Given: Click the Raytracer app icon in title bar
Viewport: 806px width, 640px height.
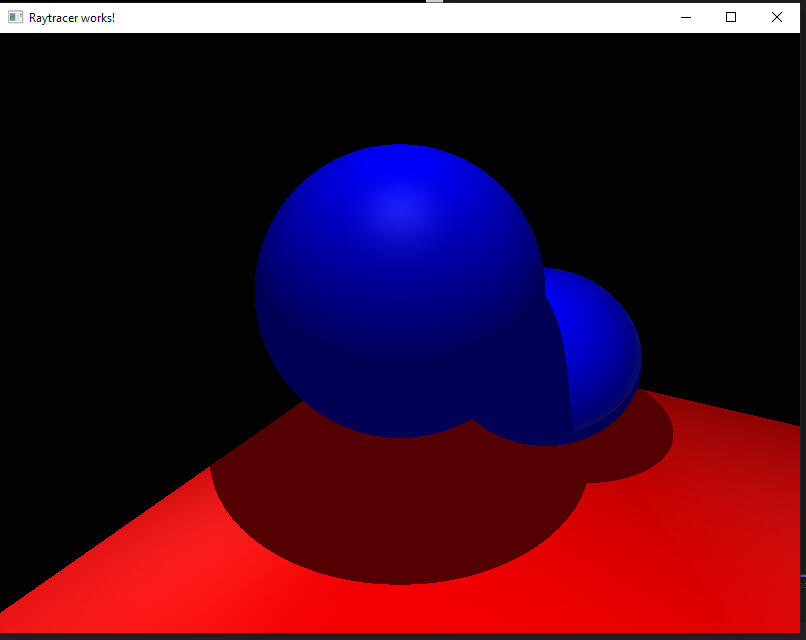Looking at the screenshot, I should point(15,18).
